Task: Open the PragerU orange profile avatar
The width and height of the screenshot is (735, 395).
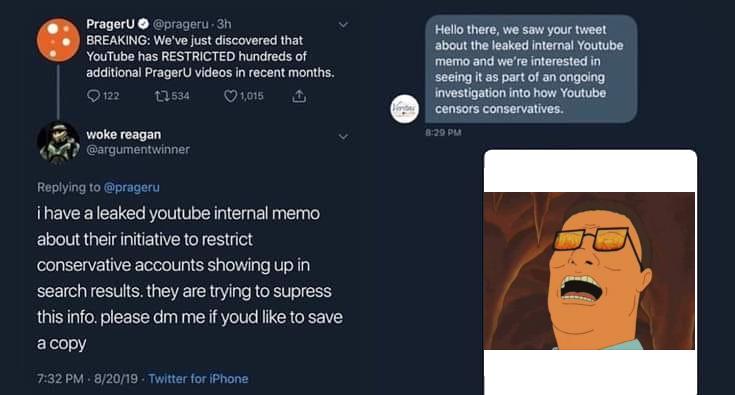Action: 58,40
